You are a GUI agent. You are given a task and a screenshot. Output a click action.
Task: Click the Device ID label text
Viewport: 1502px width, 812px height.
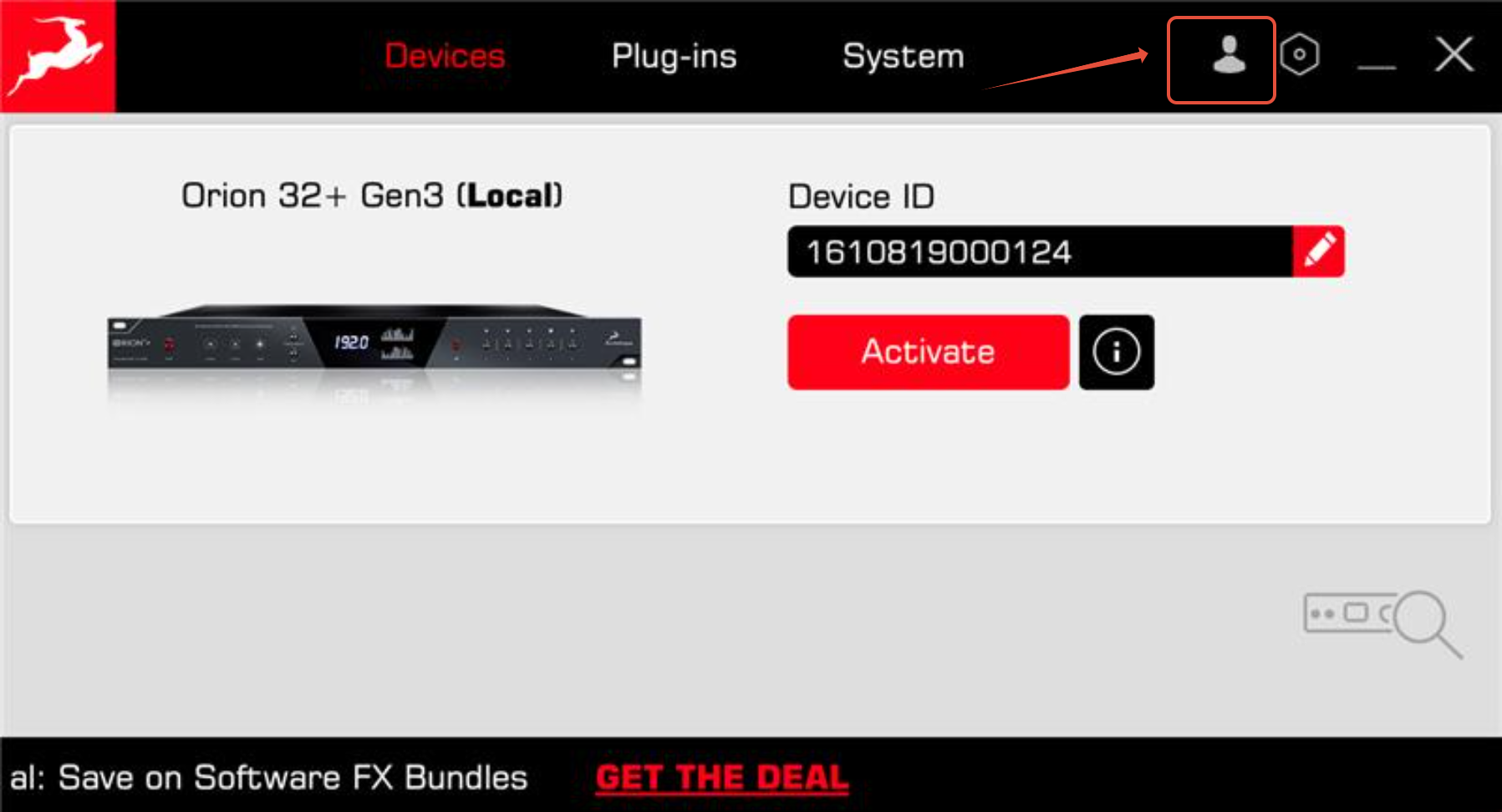point(861,197)
